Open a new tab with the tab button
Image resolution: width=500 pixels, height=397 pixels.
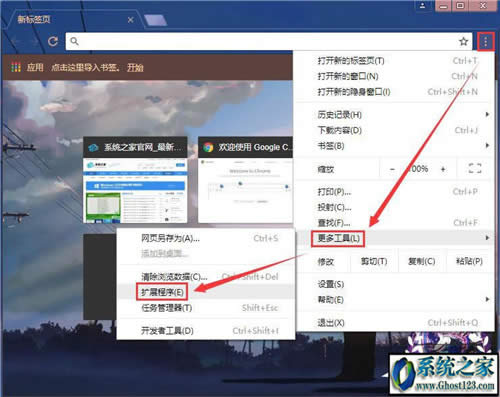click(x=155, y=20)
